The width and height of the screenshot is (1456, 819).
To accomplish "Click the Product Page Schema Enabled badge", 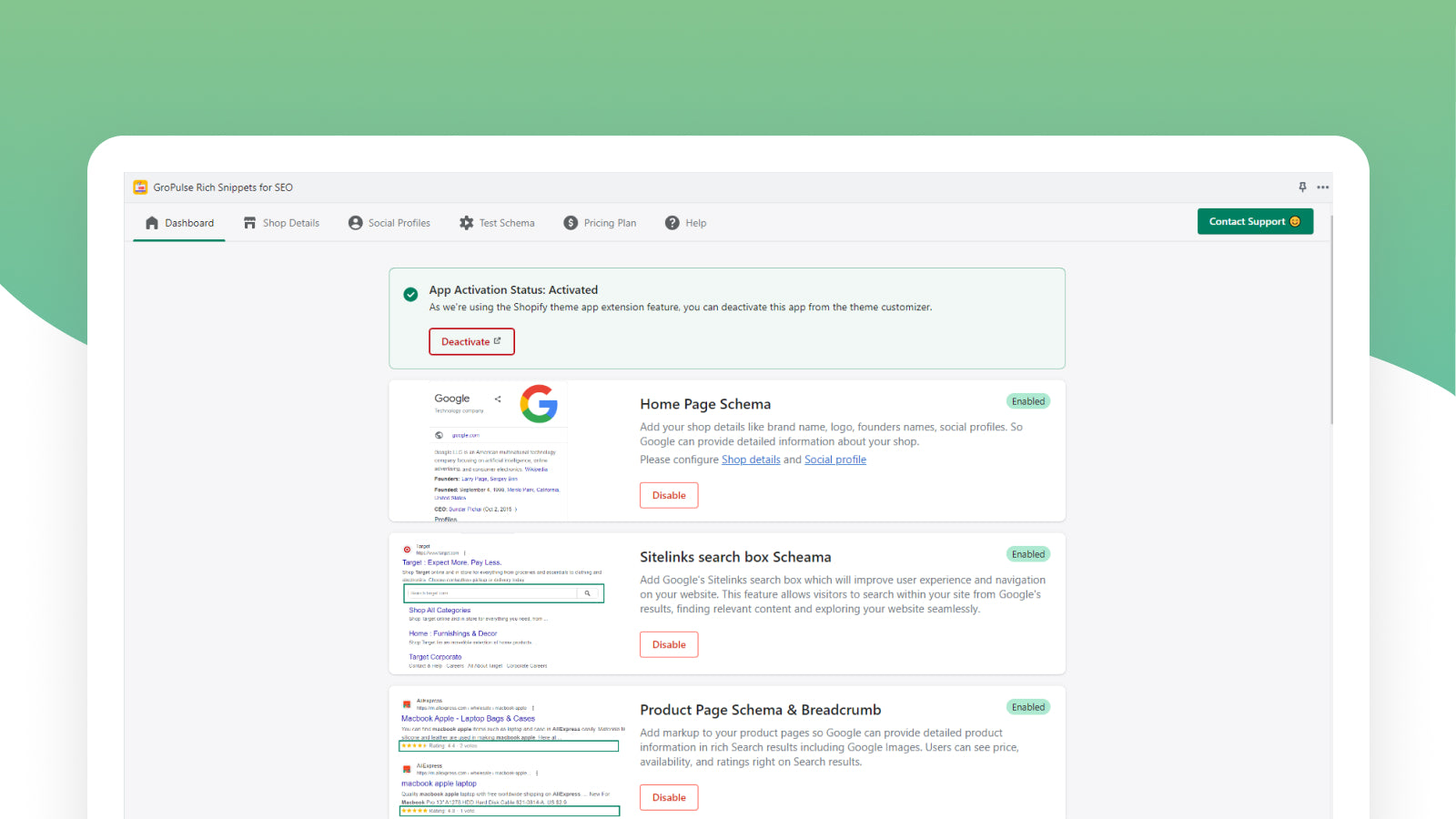I will [1028, 707].
